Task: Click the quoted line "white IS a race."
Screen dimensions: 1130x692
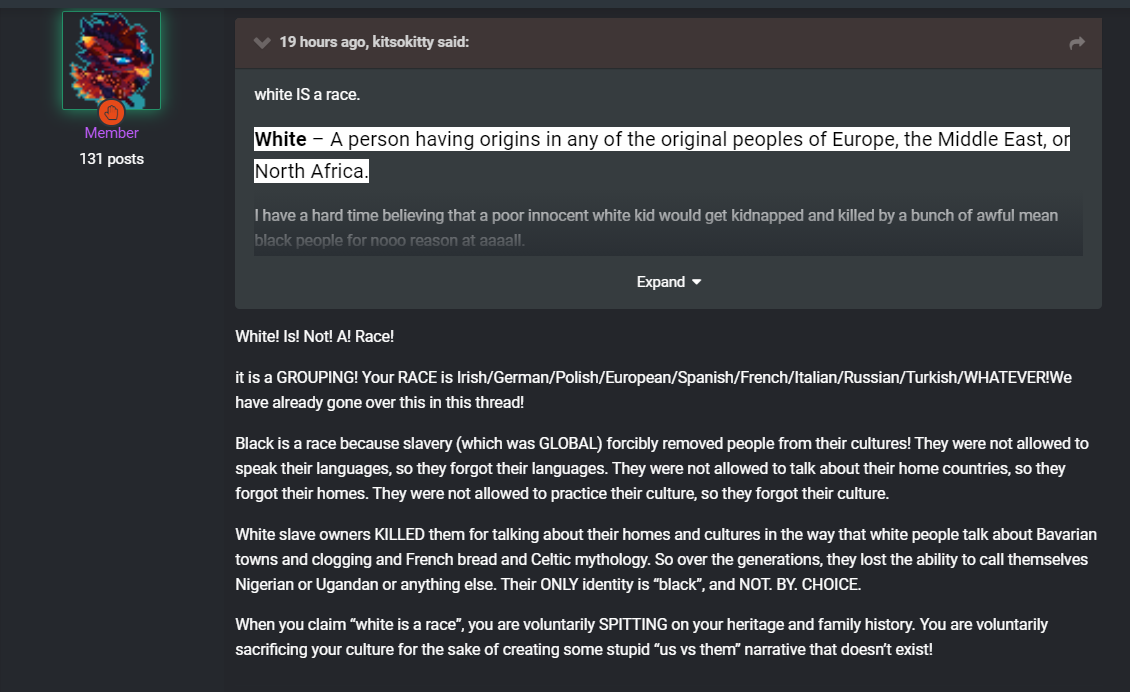Action: (x=307, y=94)
